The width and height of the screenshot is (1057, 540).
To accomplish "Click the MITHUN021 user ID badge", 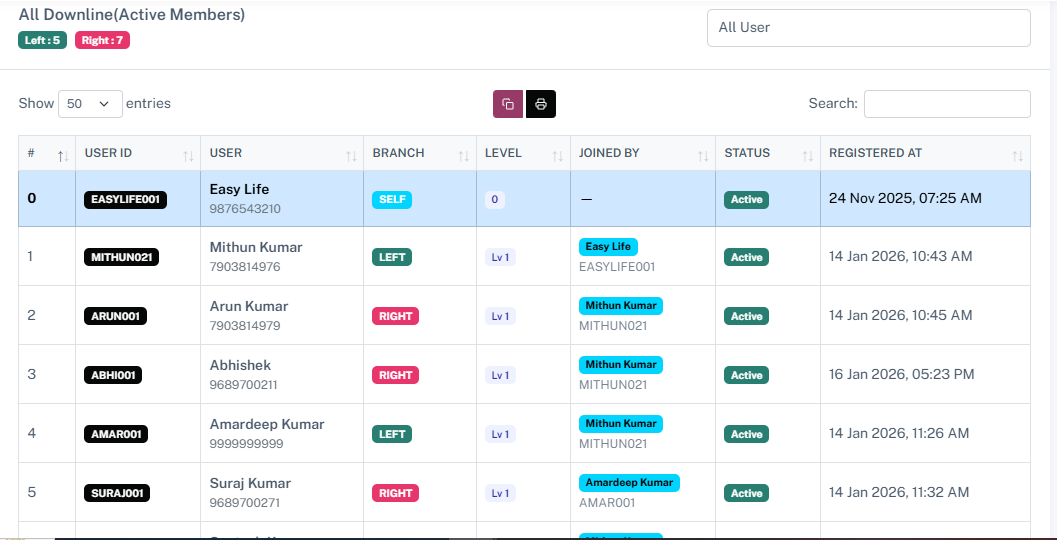I will (x=121, y=257).
